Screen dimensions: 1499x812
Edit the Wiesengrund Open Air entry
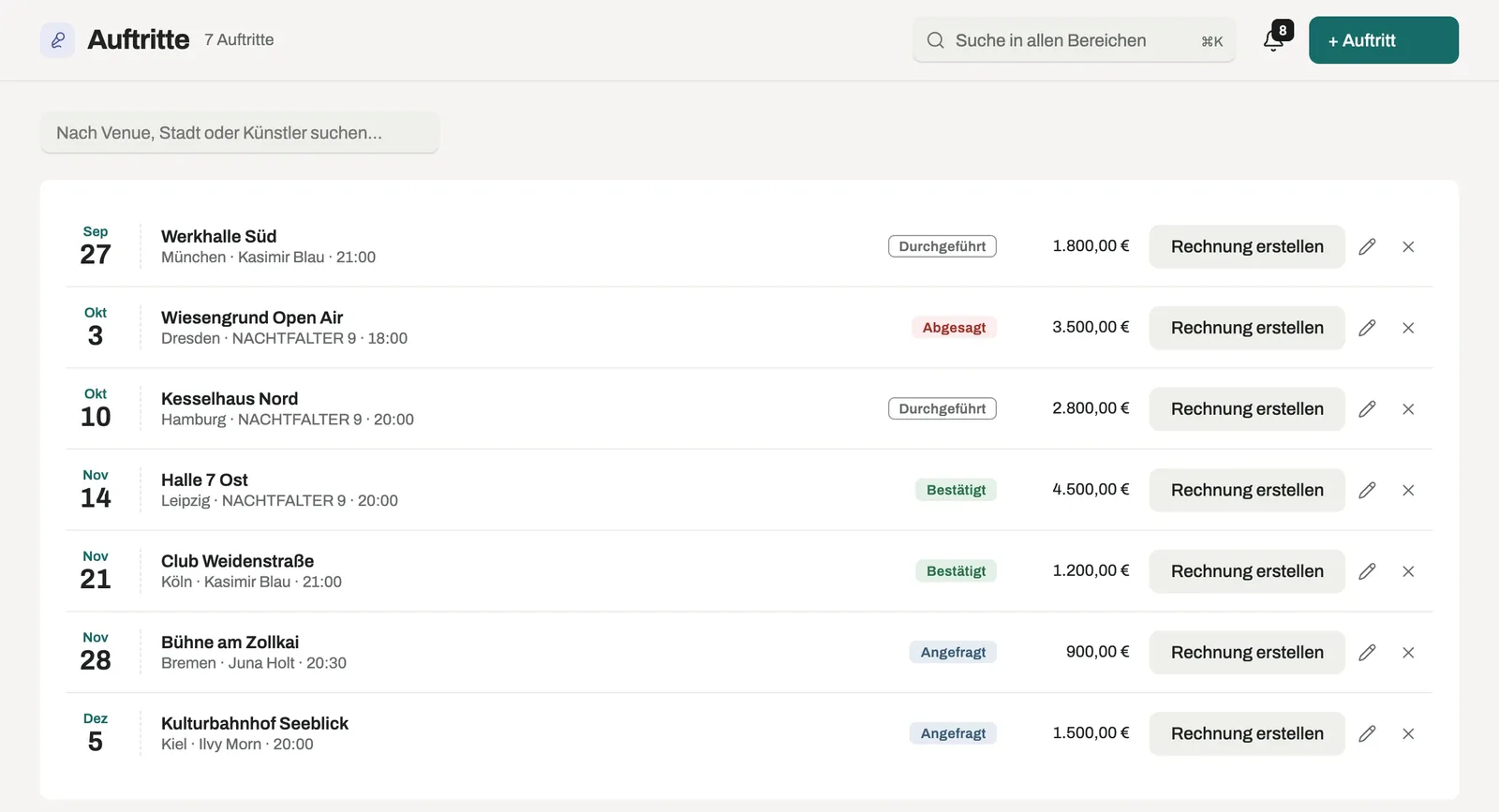point(1367,328)
